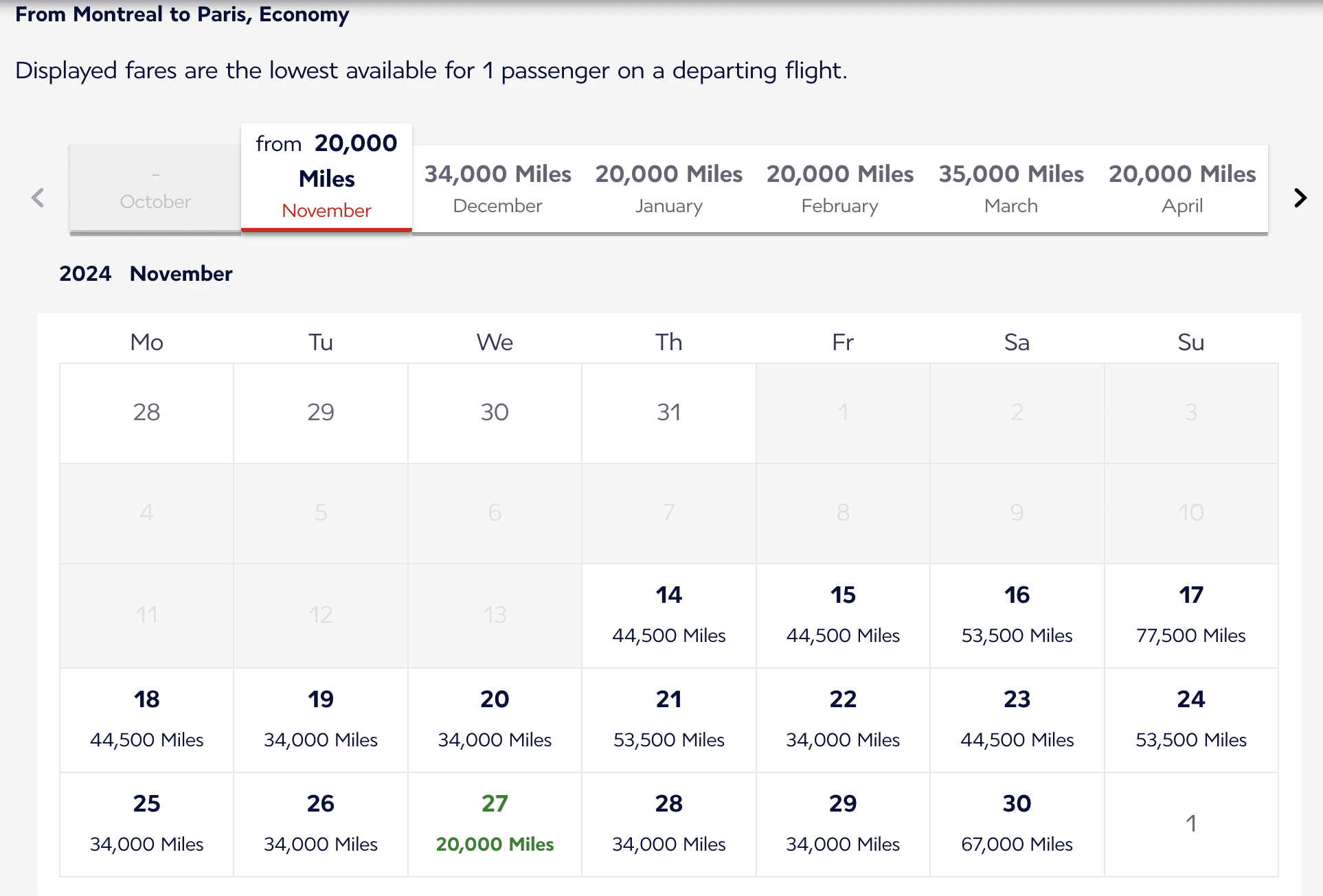Select the March 35,000 Miles tab

(x=1010, y=188)
